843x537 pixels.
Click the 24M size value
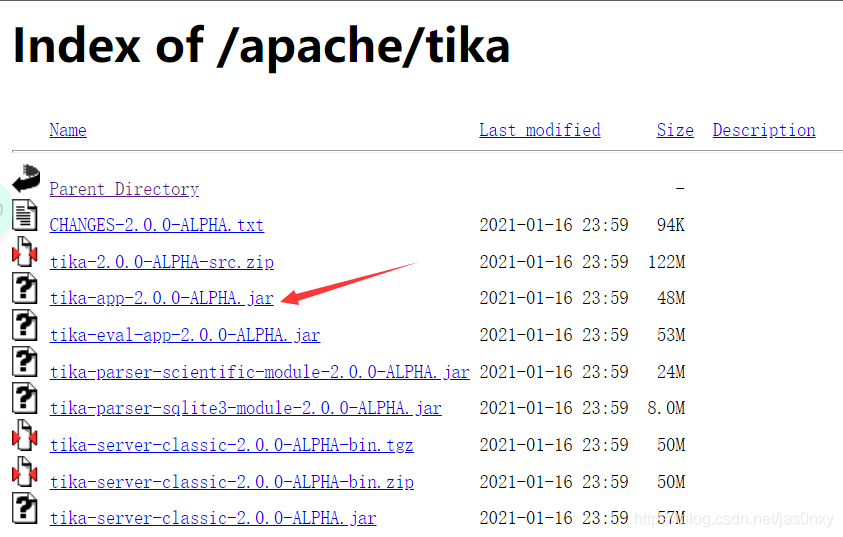click(671, 371)
